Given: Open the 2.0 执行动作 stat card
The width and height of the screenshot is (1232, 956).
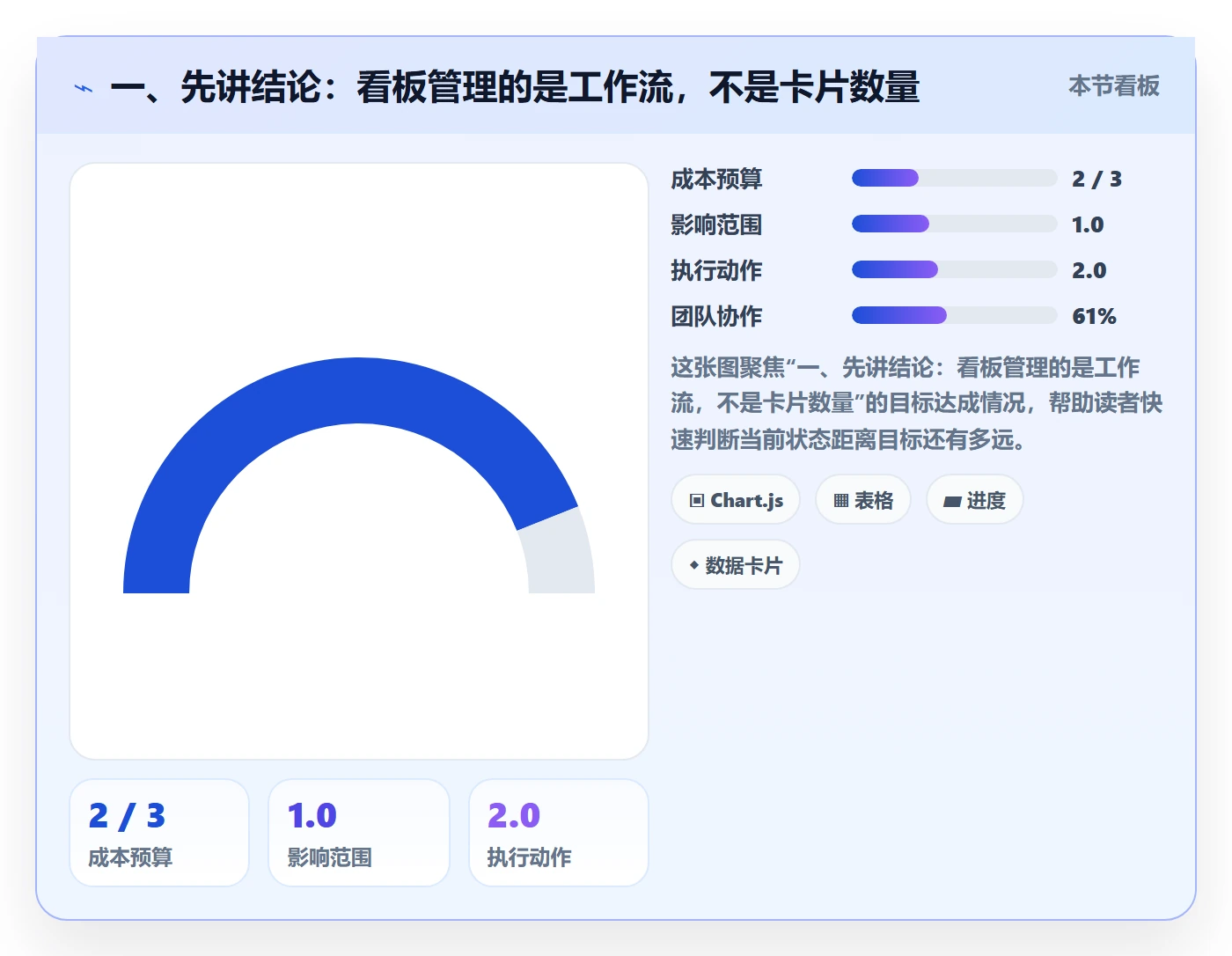Looking at the screenshot, I should pyautogui.click(x=559, y=833).
